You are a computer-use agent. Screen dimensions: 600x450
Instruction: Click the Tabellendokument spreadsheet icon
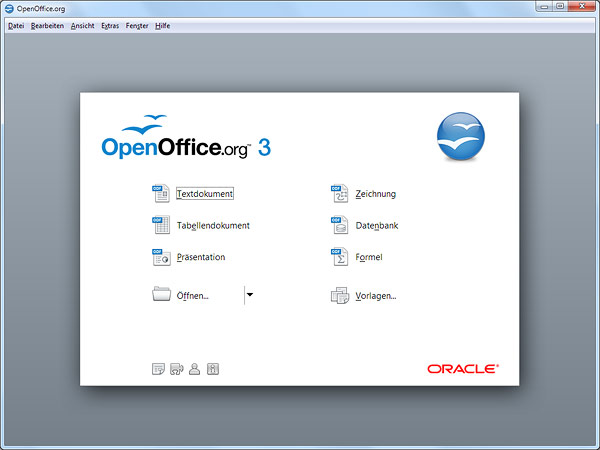(161, 225)
